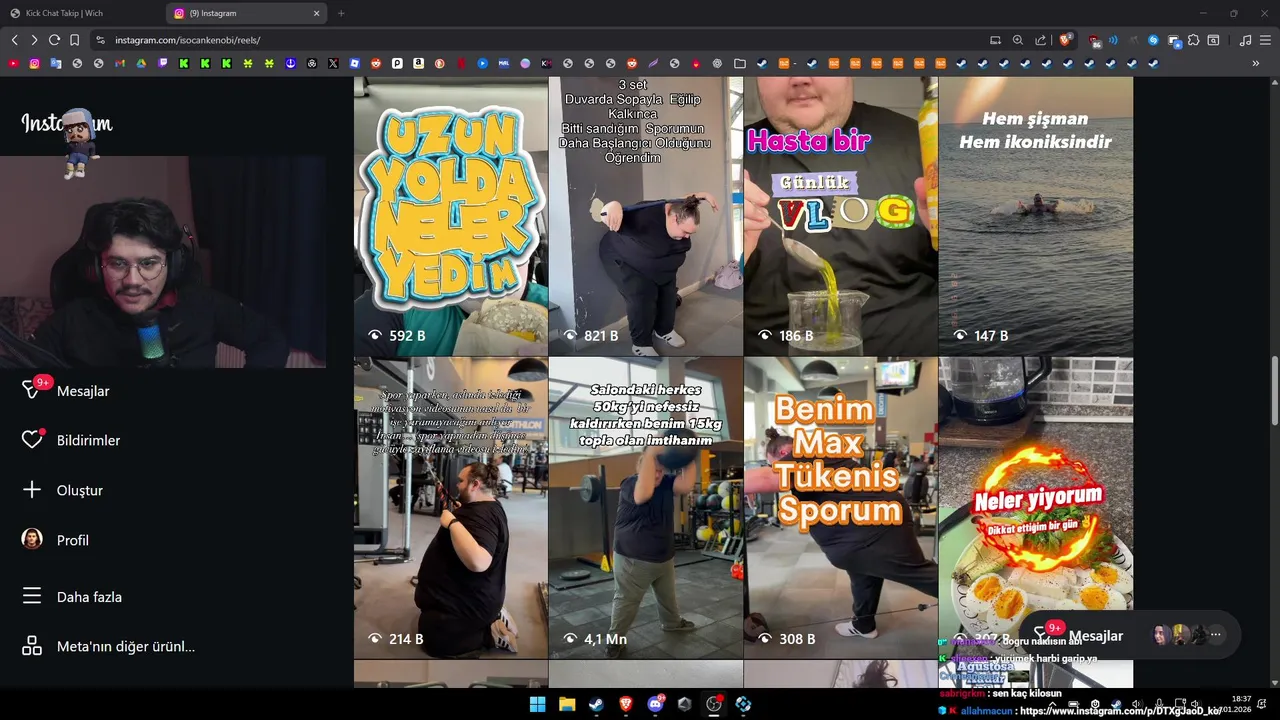Screen dimensions: 1280x720
Task: Open the 'Benim Max Tükeniş Sporum' reel
Action: click(840, 507)
